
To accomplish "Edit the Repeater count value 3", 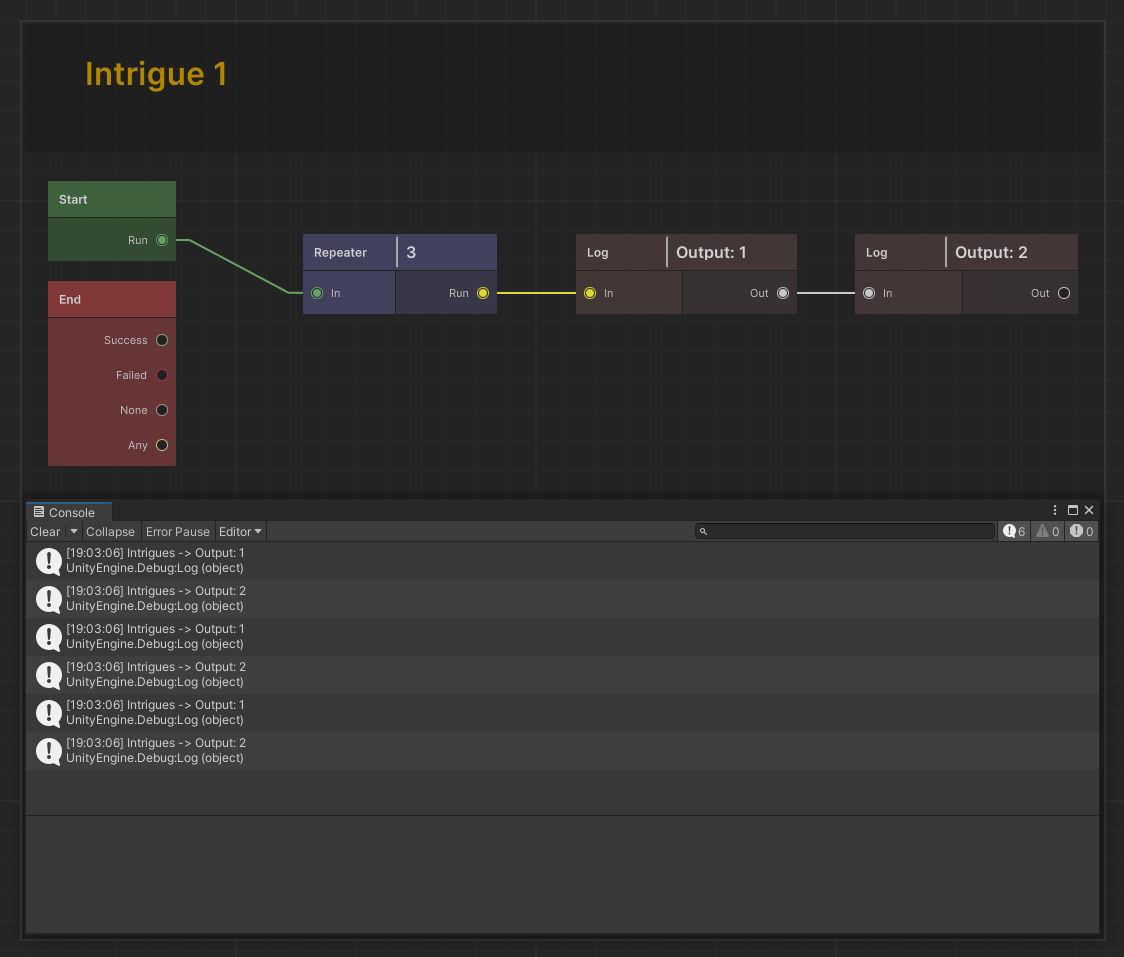I will point(445,253).
